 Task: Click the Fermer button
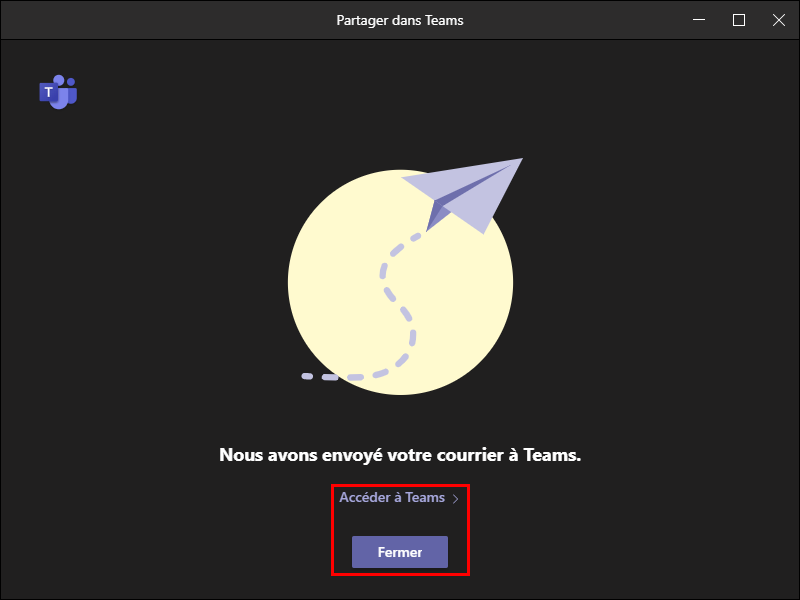pos(399,552)
